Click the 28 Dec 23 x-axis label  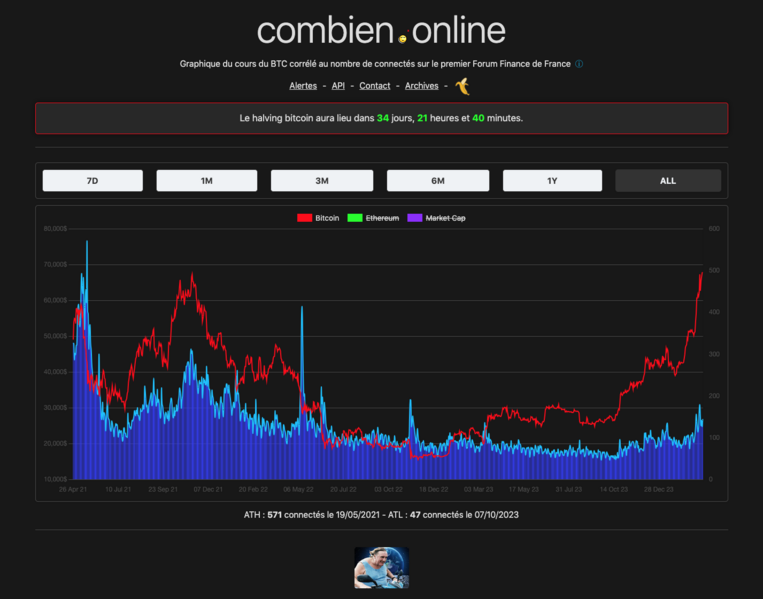tap(659, 490)
